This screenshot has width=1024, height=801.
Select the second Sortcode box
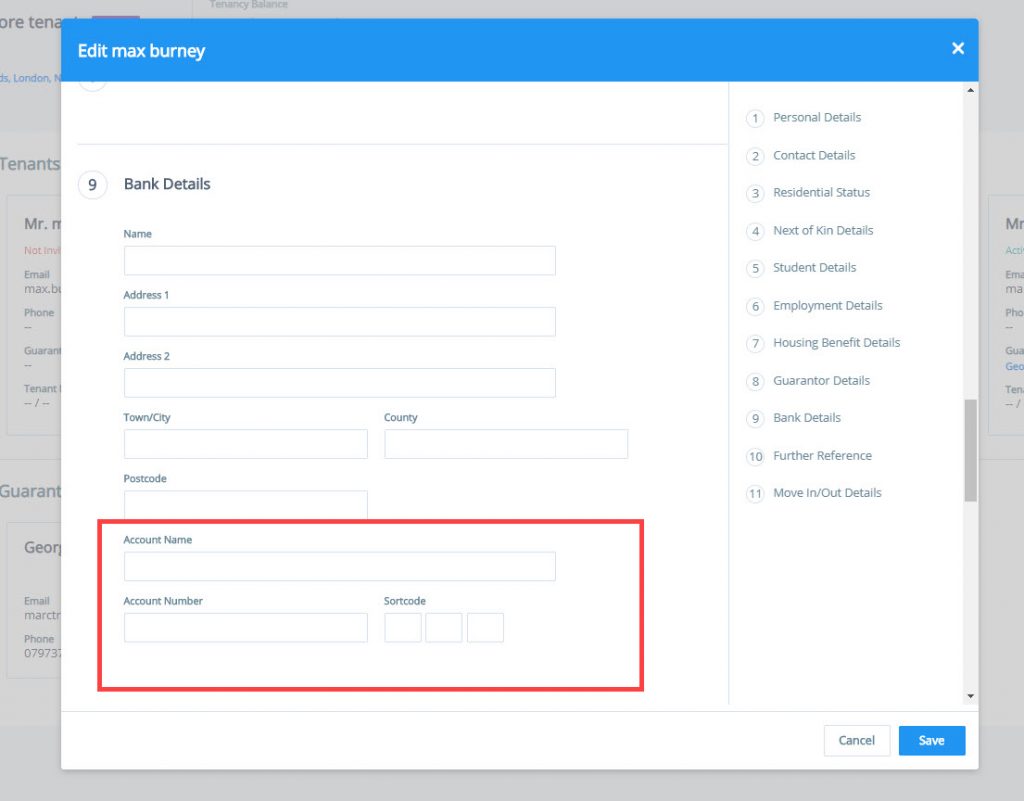tap(444, 627)
